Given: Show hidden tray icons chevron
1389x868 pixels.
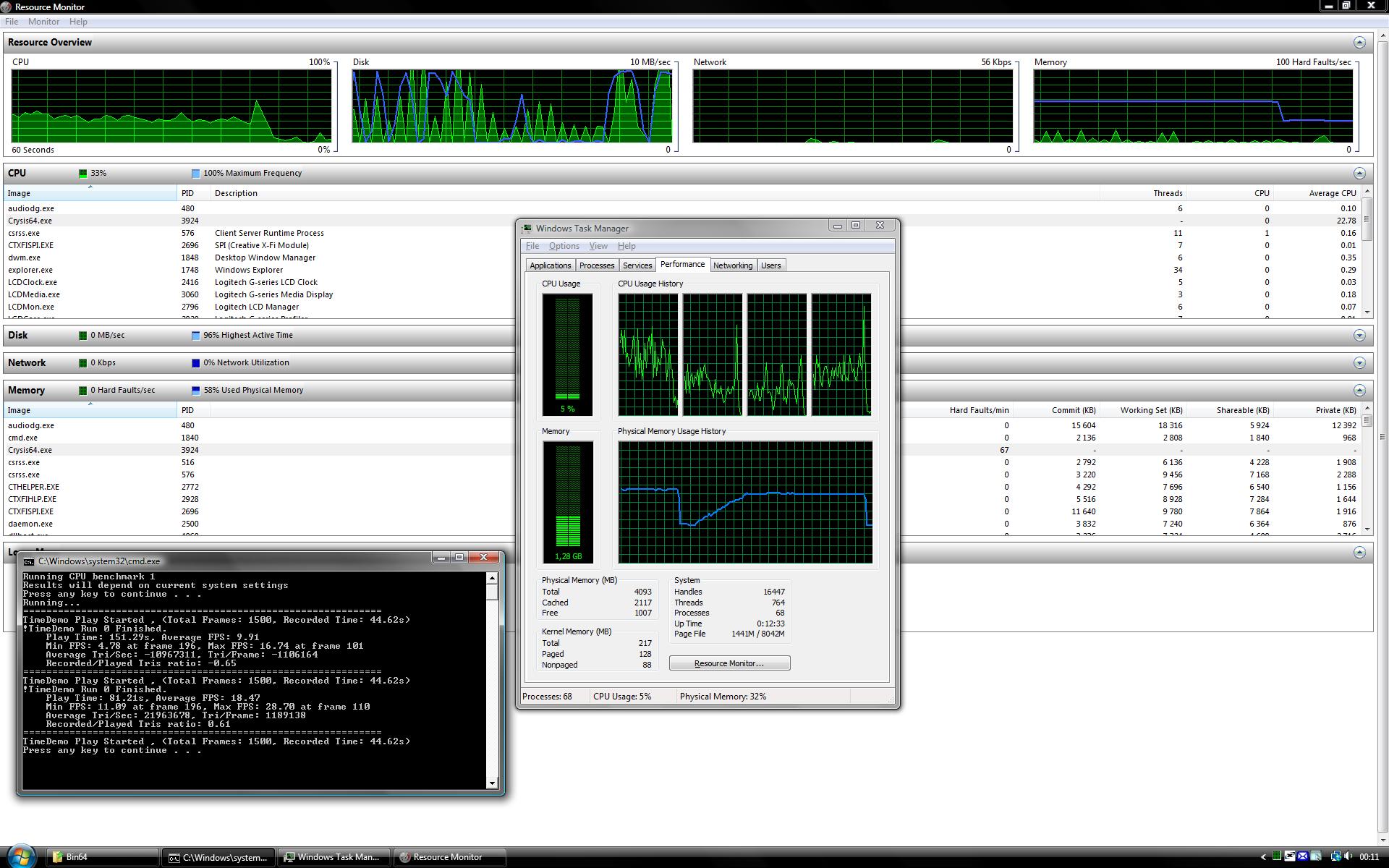Looking at the screenshot, I should [x=1263, y=856].
